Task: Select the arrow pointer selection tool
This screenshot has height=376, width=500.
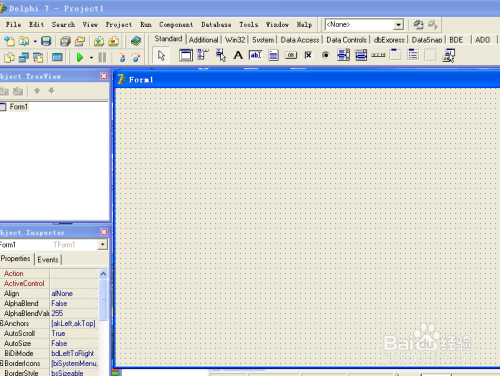Action: [x=161, y=55]
